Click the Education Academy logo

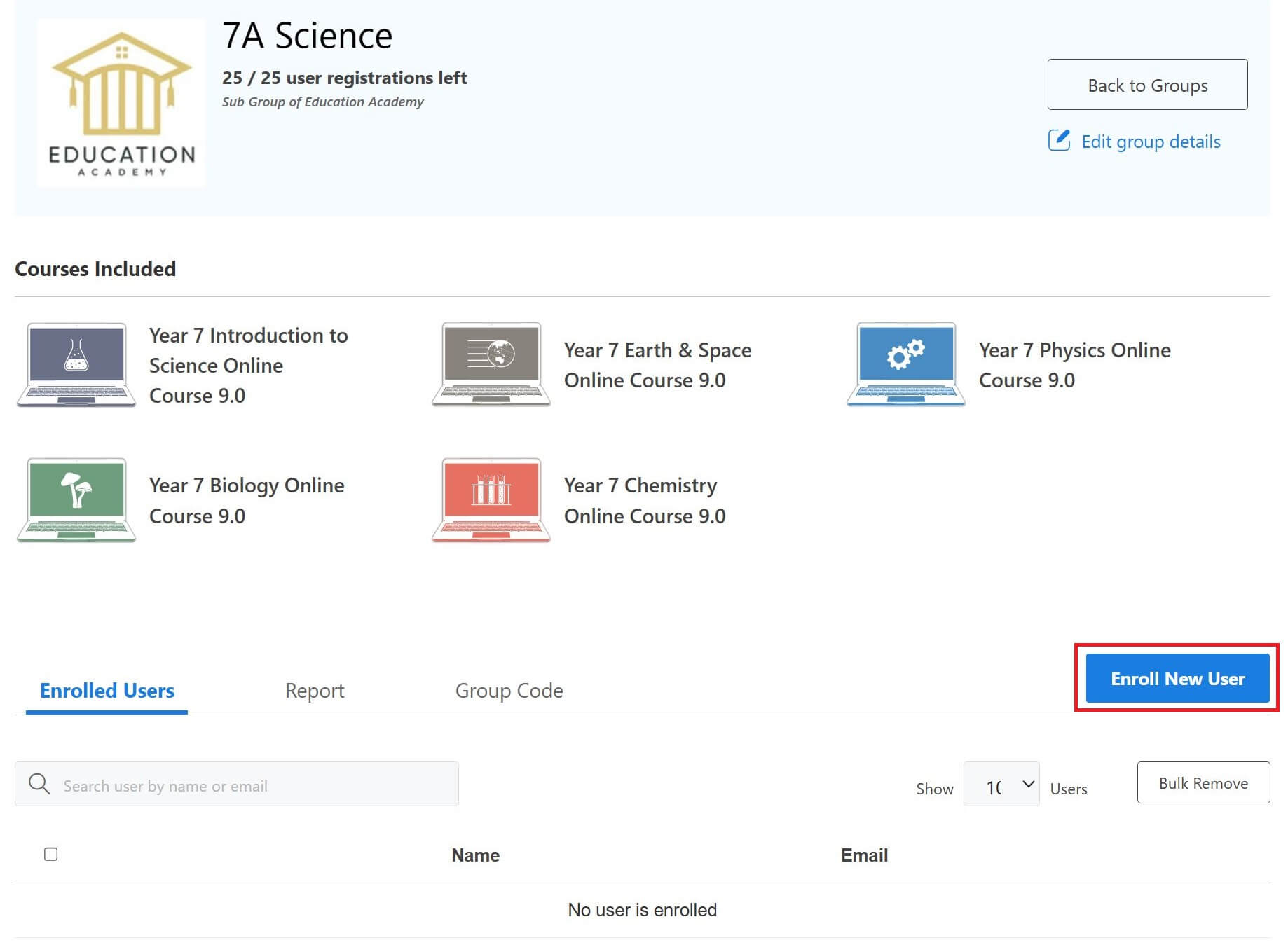[120, 103]
